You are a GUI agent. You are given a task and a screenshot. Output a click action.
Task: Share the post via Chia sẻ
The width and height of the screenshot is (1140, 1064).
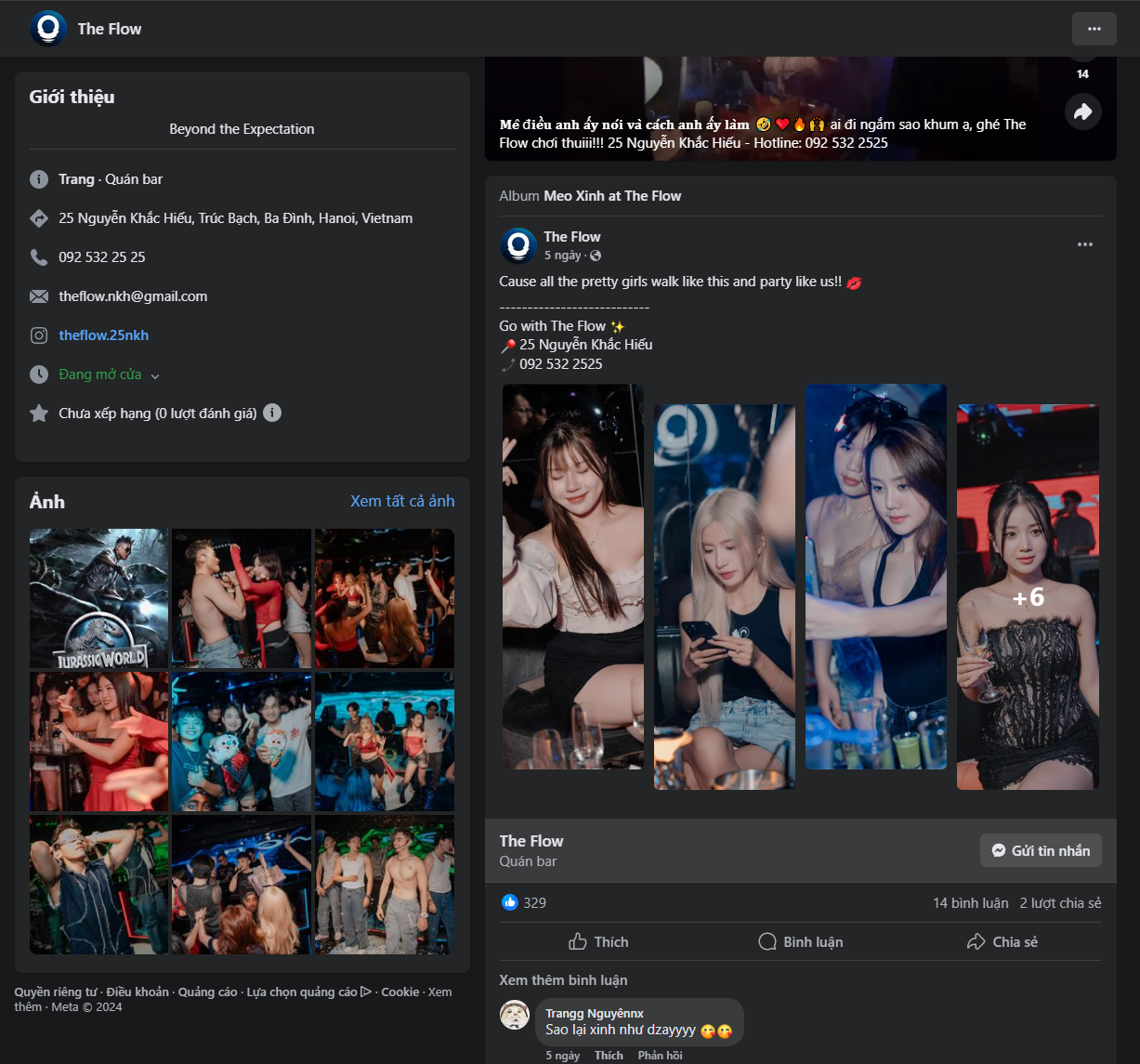(x=1002, y=941)
